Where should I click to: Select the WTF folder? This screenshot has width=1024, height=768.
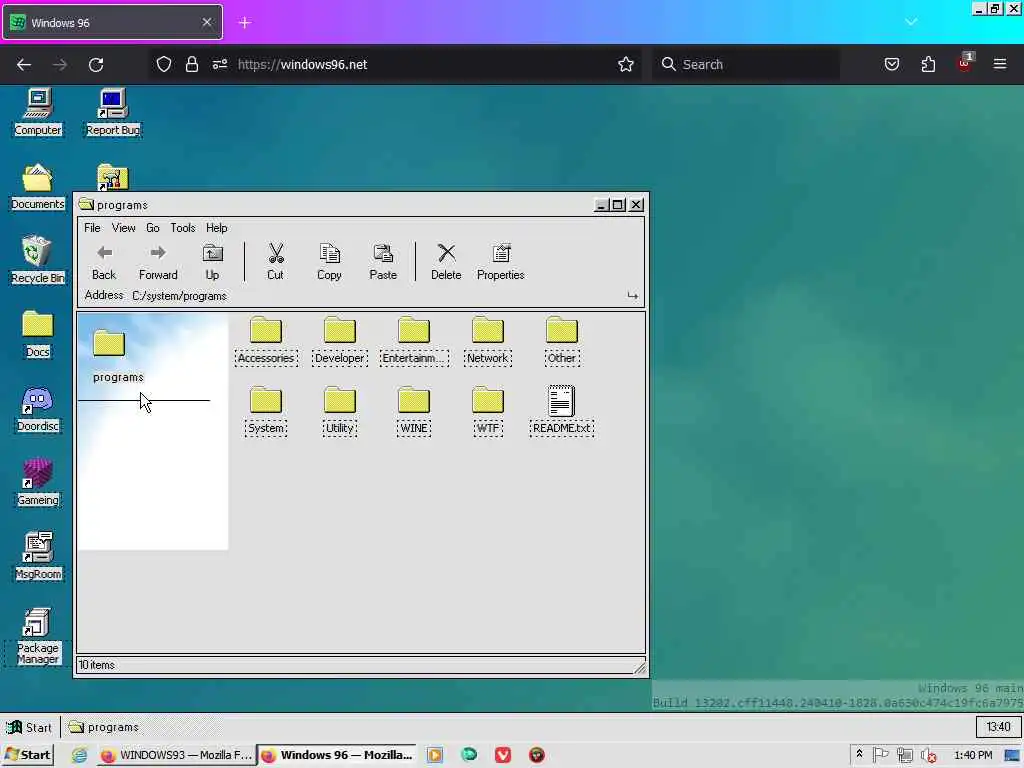[x=488, y=411]
